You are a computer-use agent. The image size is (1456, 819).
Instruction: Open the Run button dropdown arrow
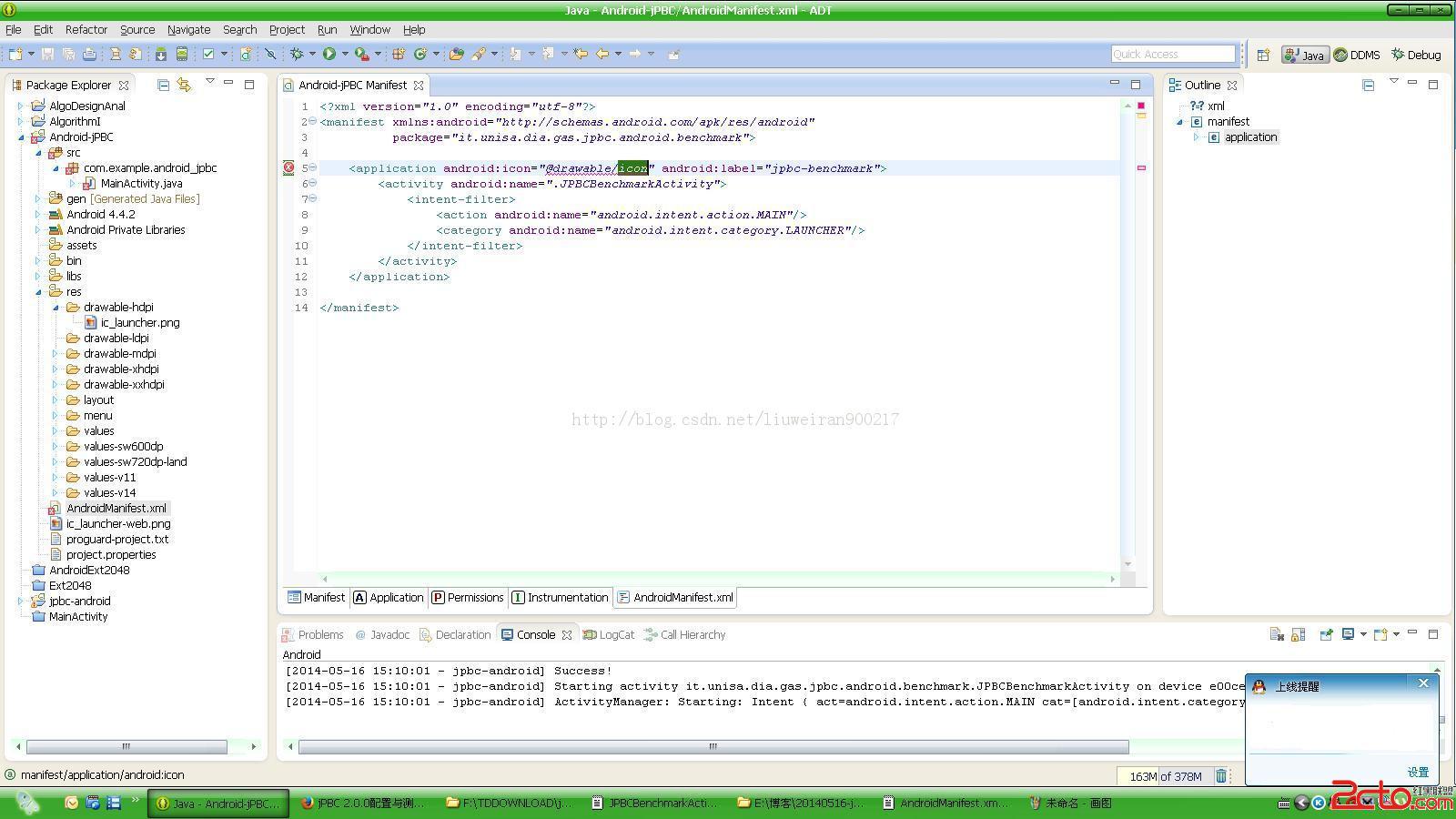pos(345,55)
